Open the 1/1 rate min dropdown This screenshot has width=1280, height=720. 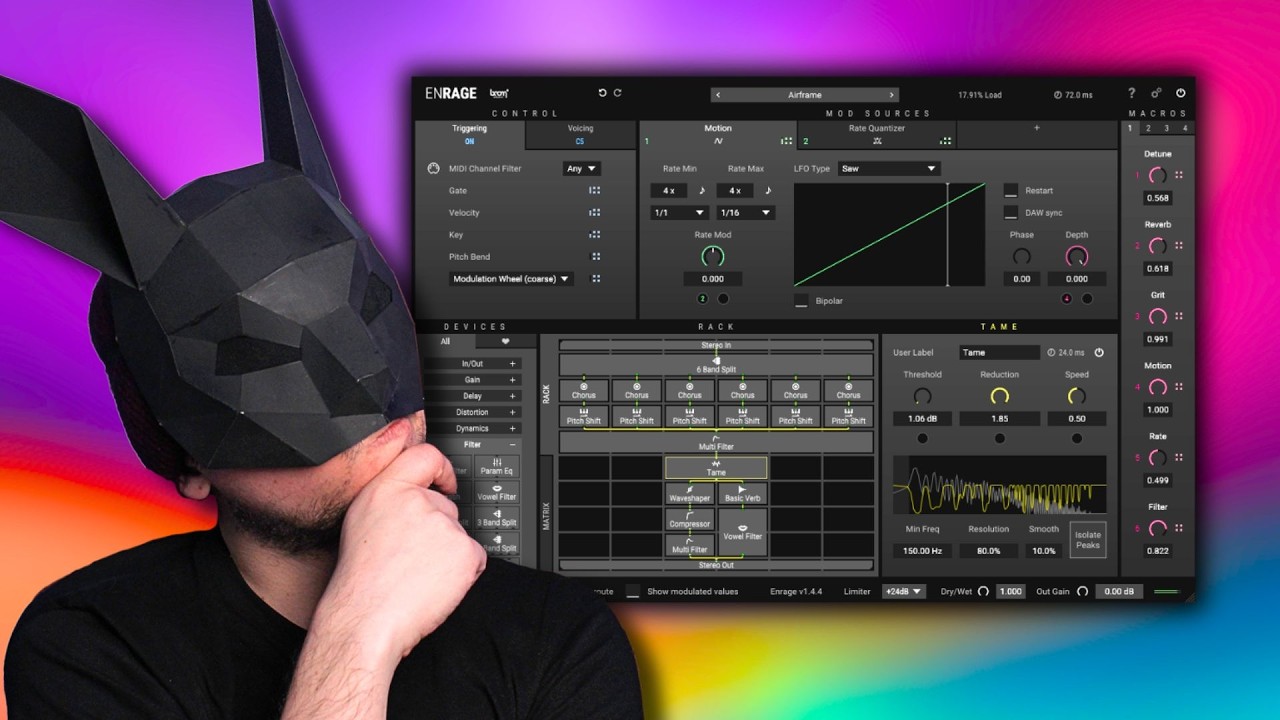[x=679, y=212]
